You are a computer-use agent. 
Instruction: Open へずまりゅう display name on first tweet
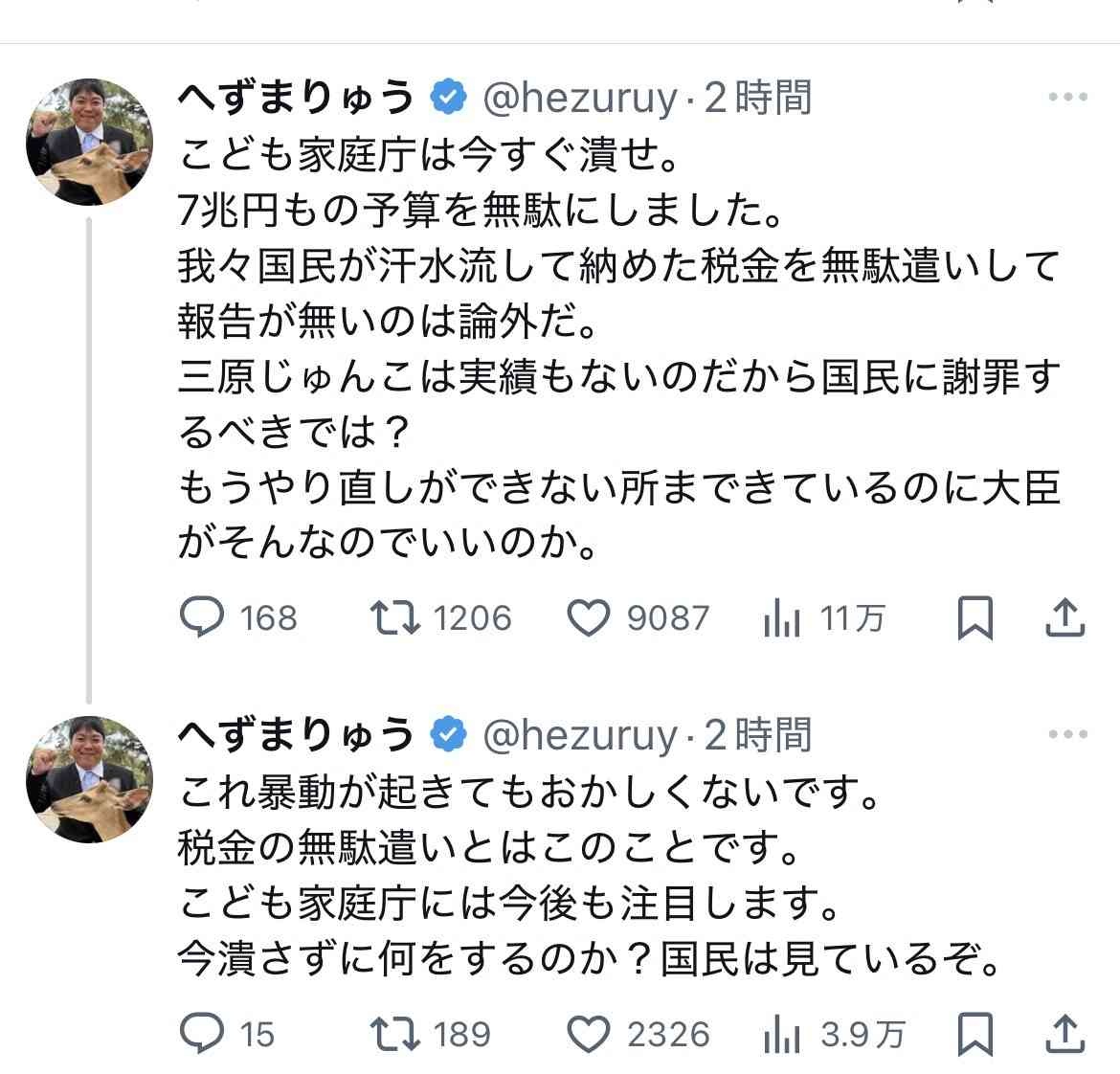(297, 98)
